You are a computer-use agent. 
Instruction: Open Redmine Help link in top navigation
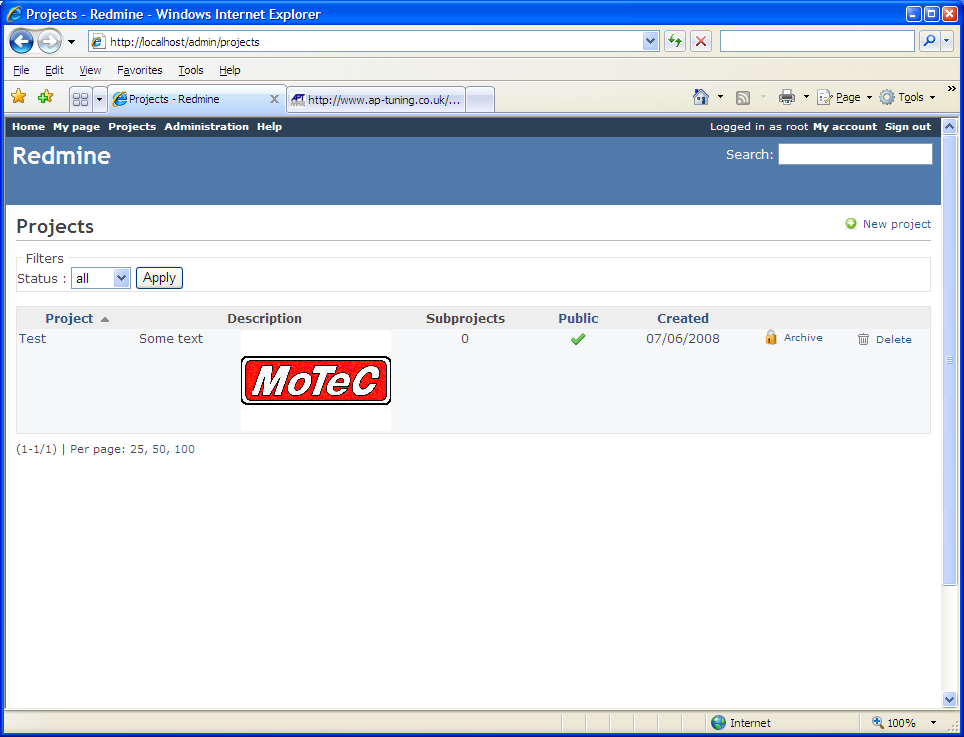[269, 127]
